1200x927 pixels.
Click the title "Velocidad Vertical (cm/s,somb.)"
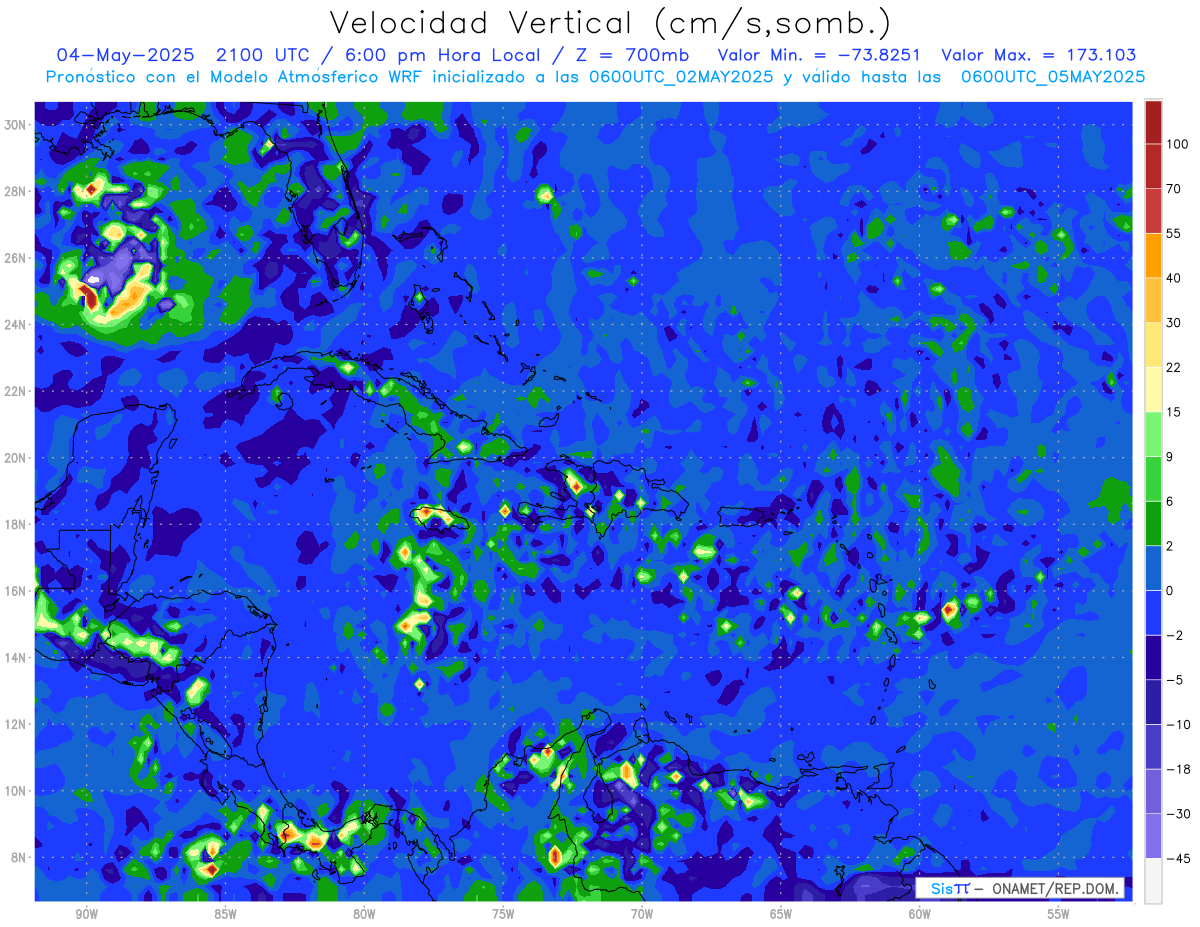(x=610, y=23)
